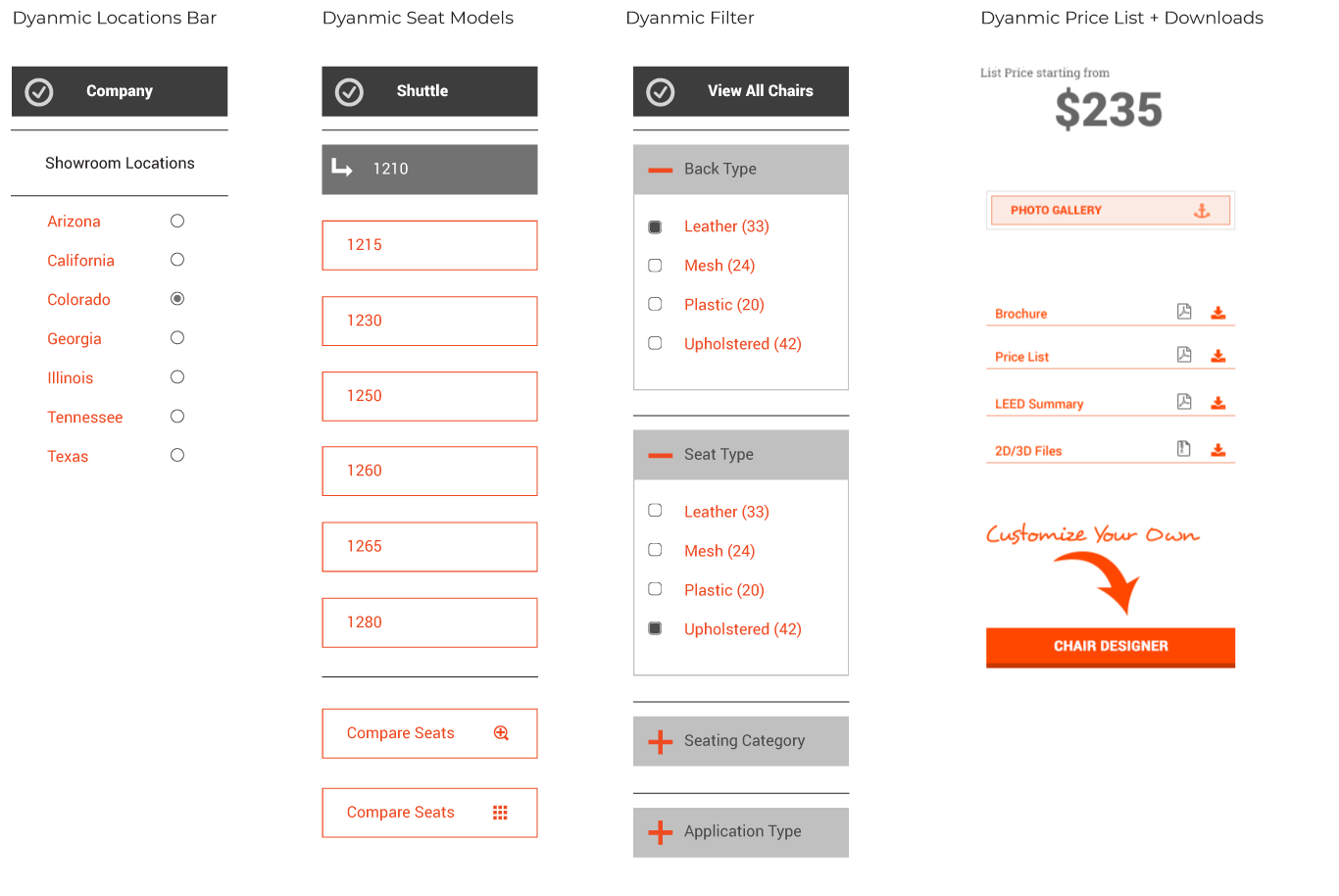Viewport: 1339px width, 896px height.
Task: Choose seat model 1280 from the list
Action: pyautogui.click(x=429, y=622)
